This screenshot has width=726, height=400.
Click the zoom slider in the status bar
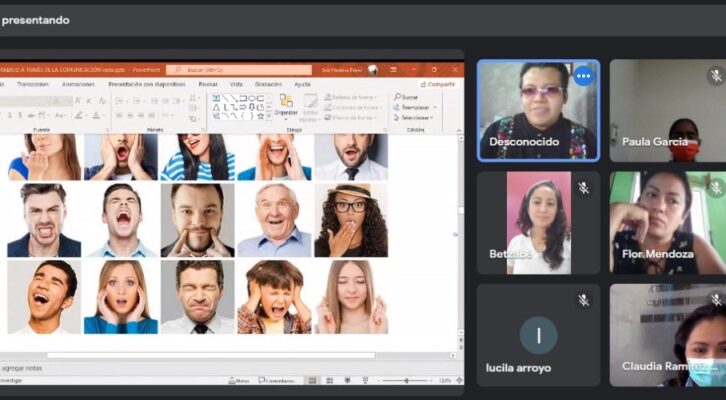pyautogui.click(x=407, y=381)
